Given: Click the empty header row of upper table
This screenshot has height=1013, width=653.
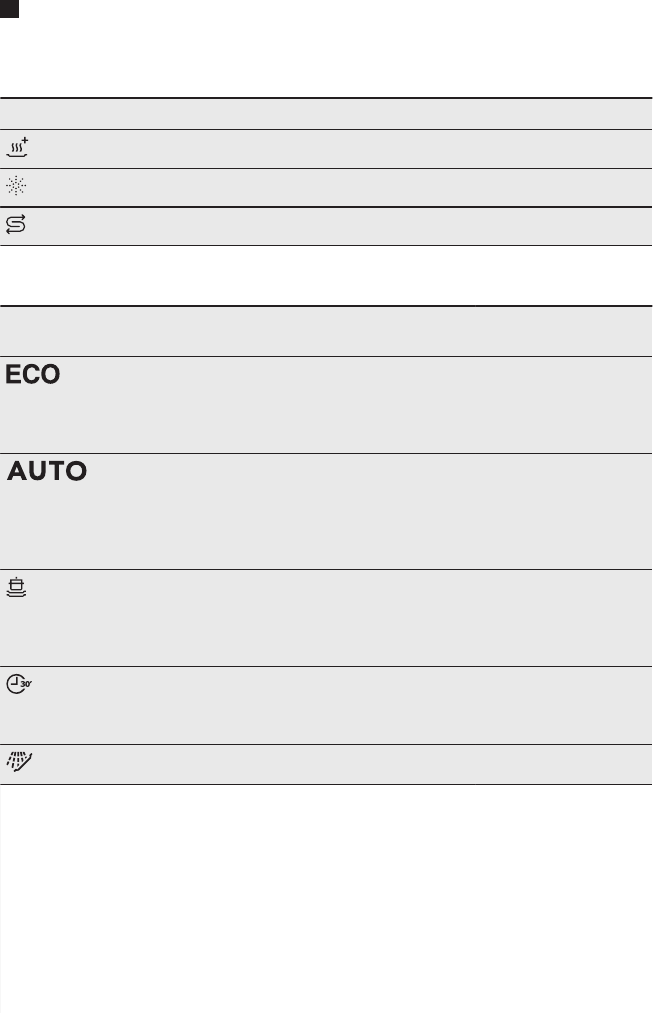Looking at the screenshot, I should pos(326,114).
